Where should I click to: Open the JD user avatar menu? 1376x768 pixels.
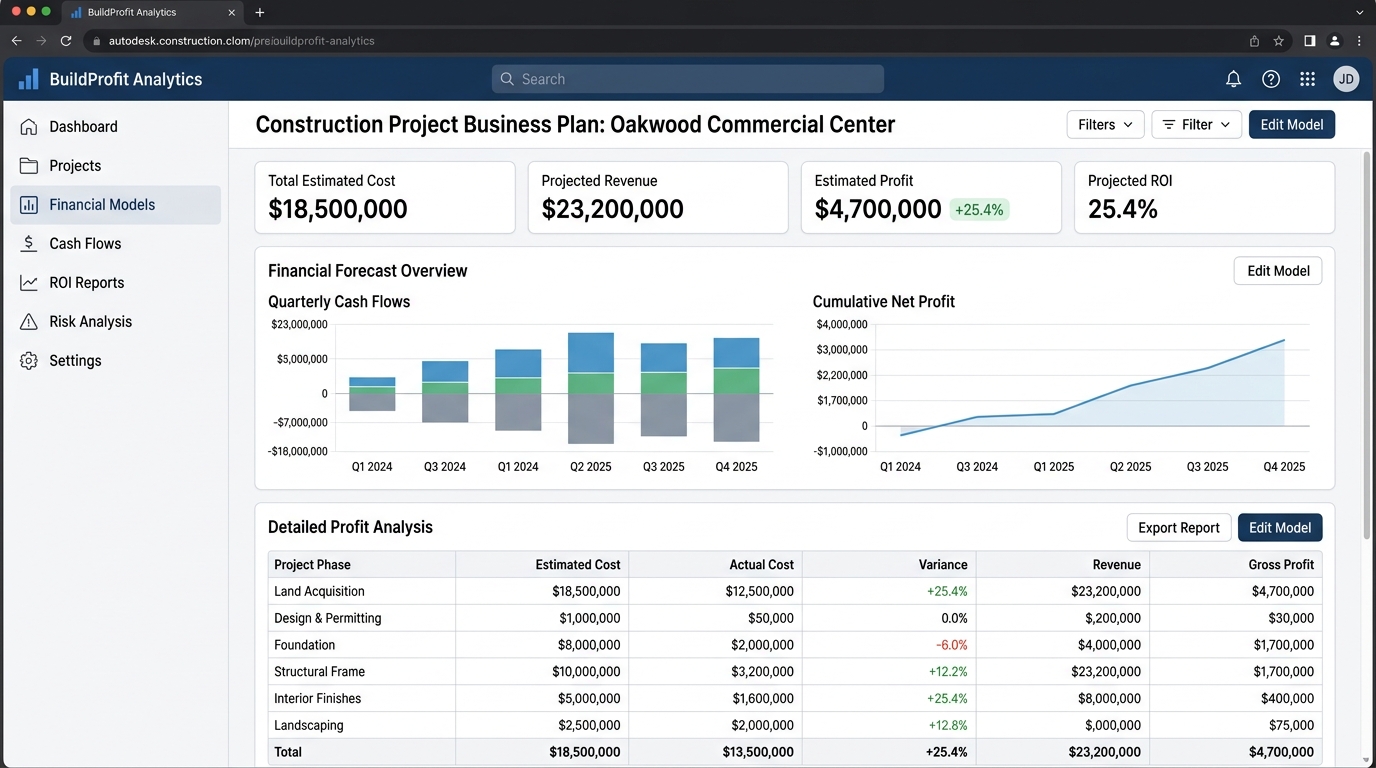pyautogui.click(x=1346, y=79)
